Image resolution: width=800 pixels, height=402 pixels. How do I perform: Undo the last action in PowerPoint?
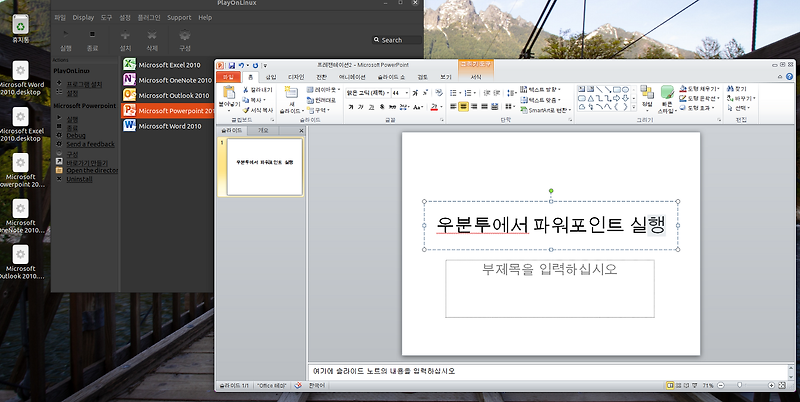pyautogui.click(x=241, y=65)
